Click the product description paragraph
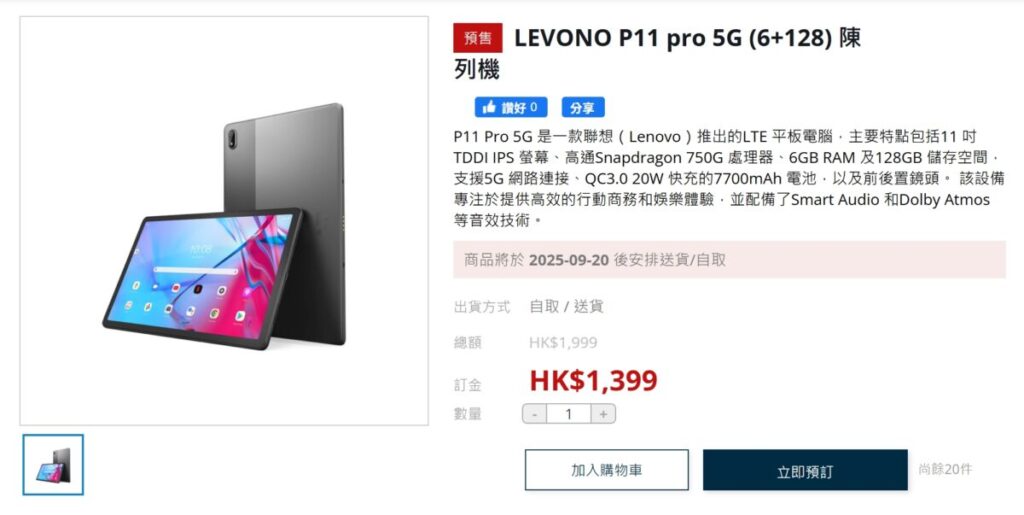The width and height of the screenshot is (1024, 515). [729, 178]
